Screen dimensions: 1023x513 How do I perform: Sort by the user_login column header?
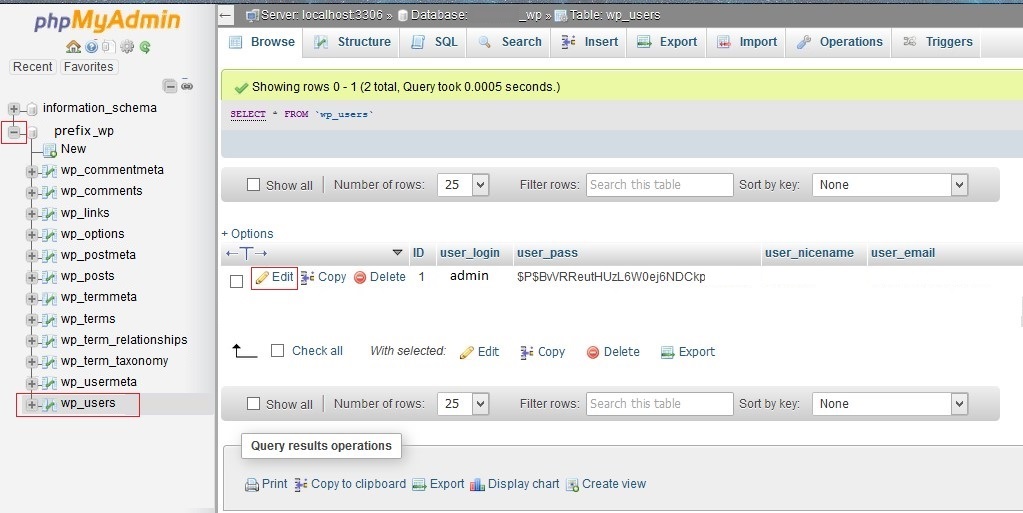(470, 253)
